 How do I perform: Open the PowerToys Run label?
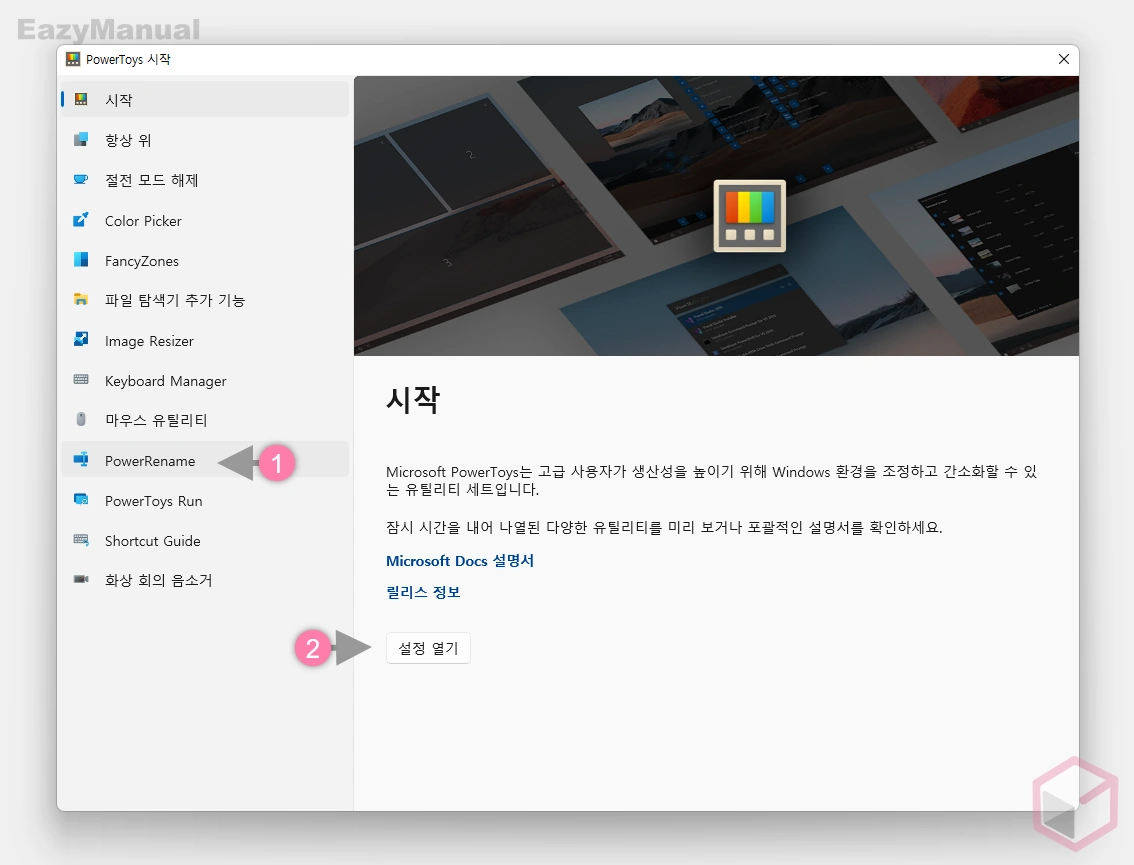(x=153, y=501)
